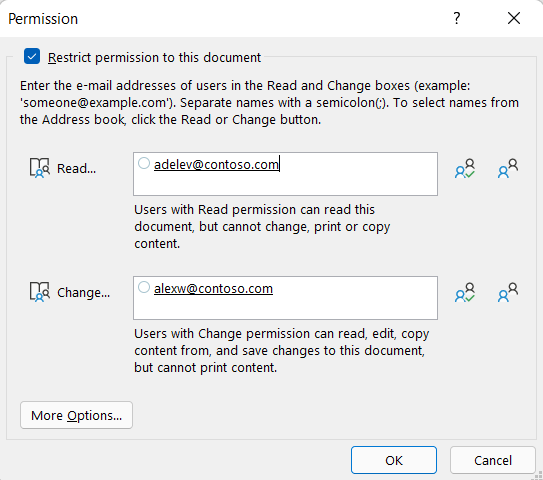This screenshot has width=543, height=480.
Task: Close the Permission dialog with X
Action: click(x=514, y=18)
